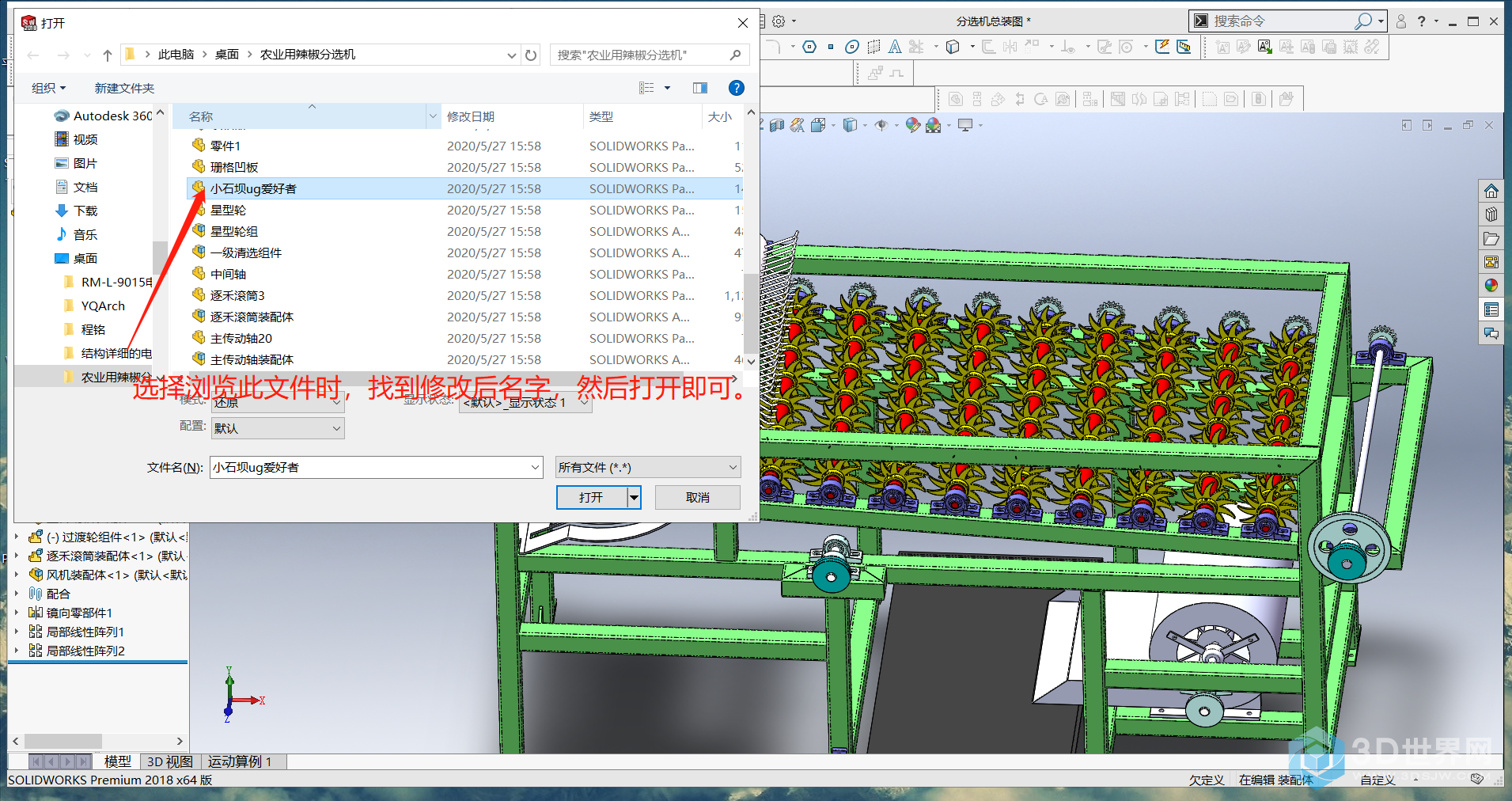Click the 打开 button's split dropdown arrow
1512x801 pixels.
[634, 497]
